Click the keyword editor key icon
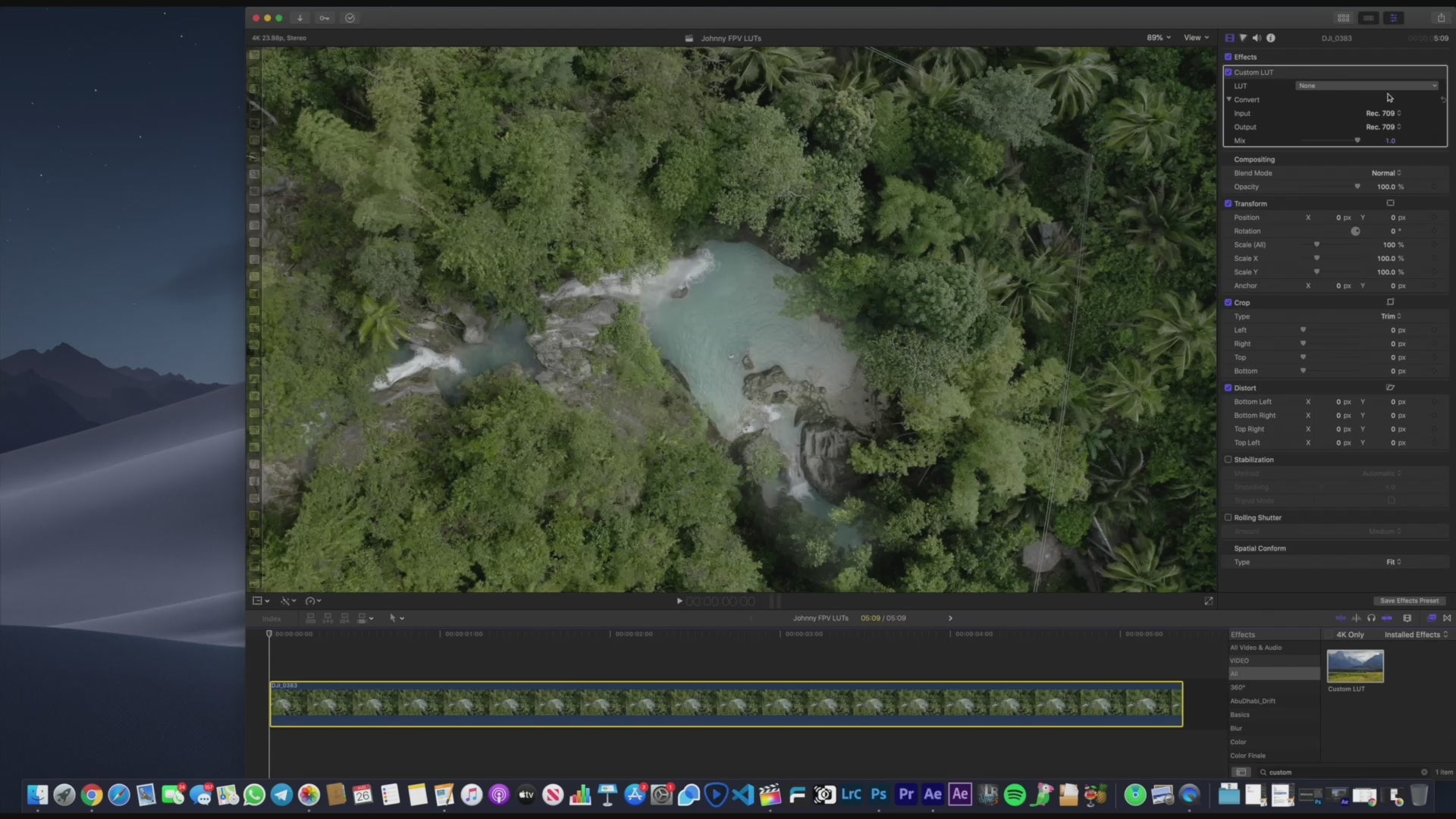 (325, 18)
